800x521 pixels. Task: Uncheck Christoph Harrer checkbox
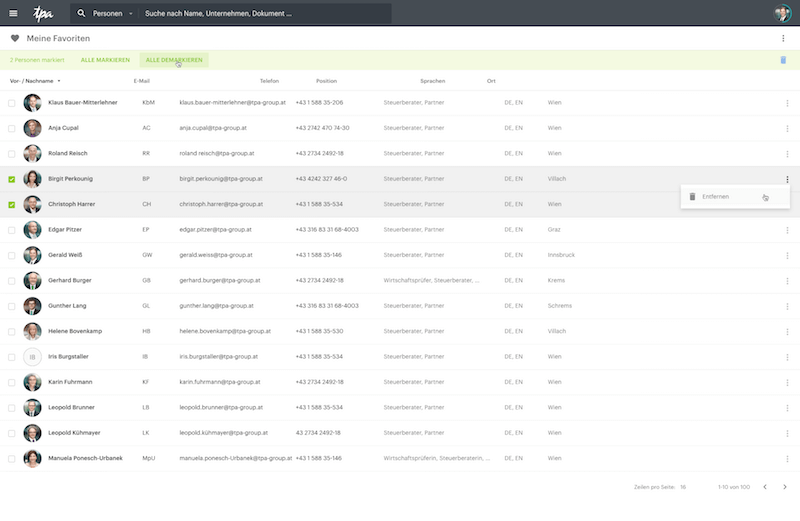(x=12, y=205)
